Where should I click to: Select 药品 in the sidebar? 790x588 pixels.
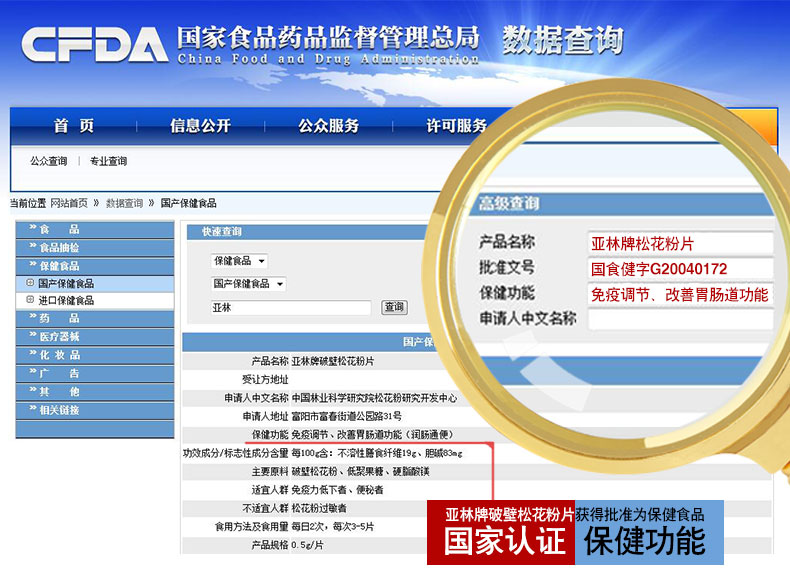click(x=95, y=318)
